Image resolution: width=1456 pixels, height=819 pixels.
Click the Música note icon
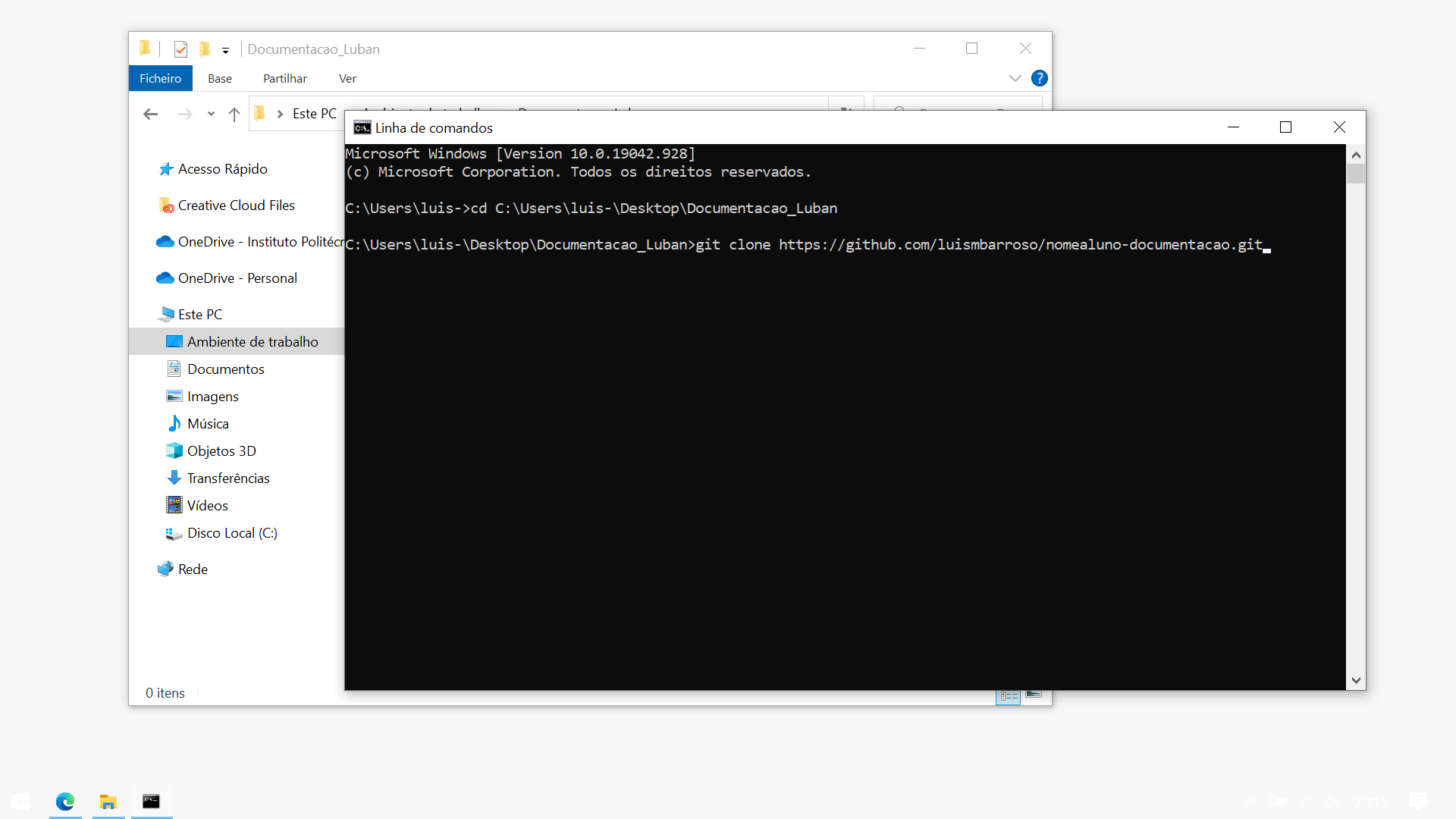pyautogui.click(x=174, y=423)
